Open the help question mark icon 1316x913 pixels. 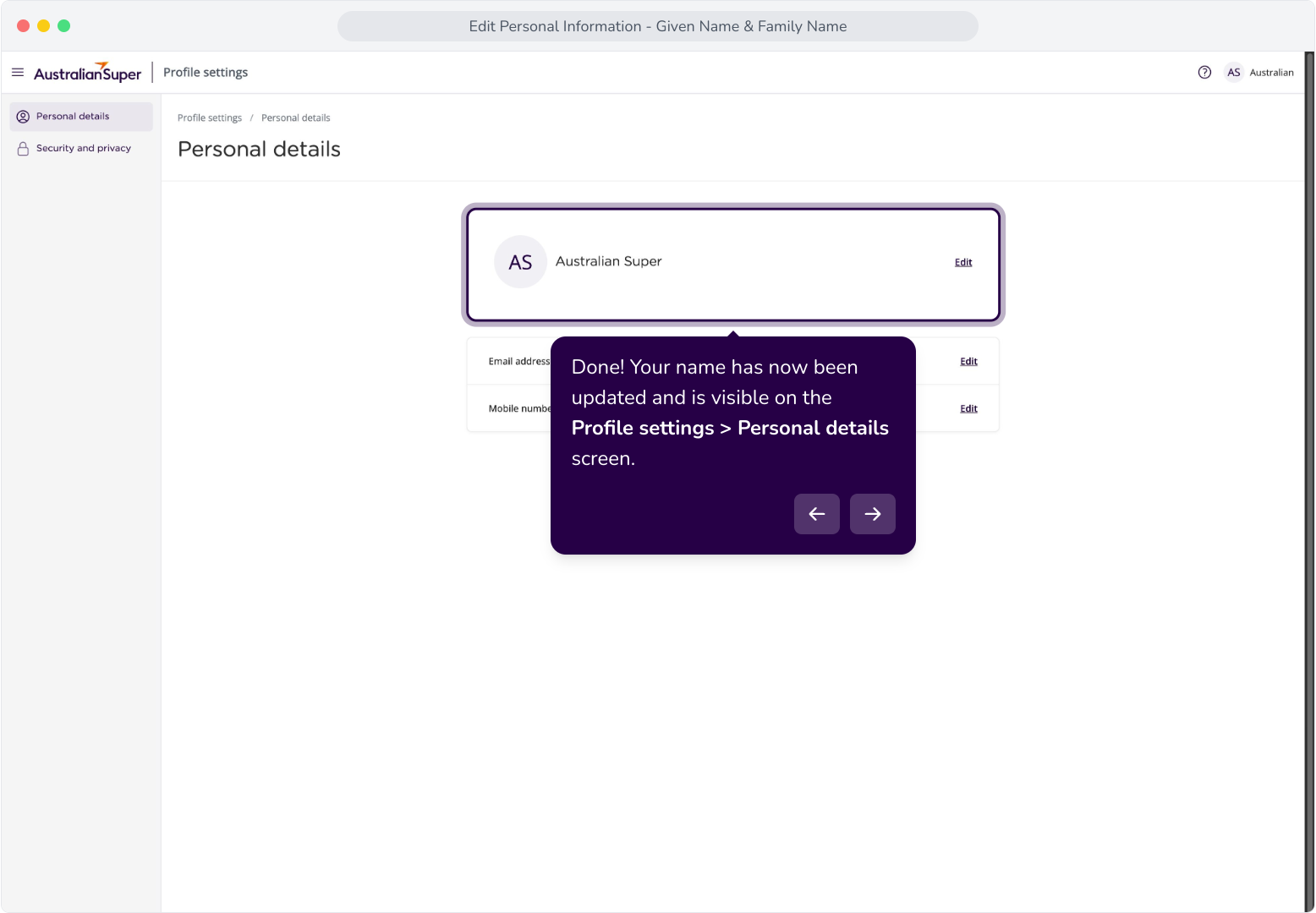click(1204, 73)
